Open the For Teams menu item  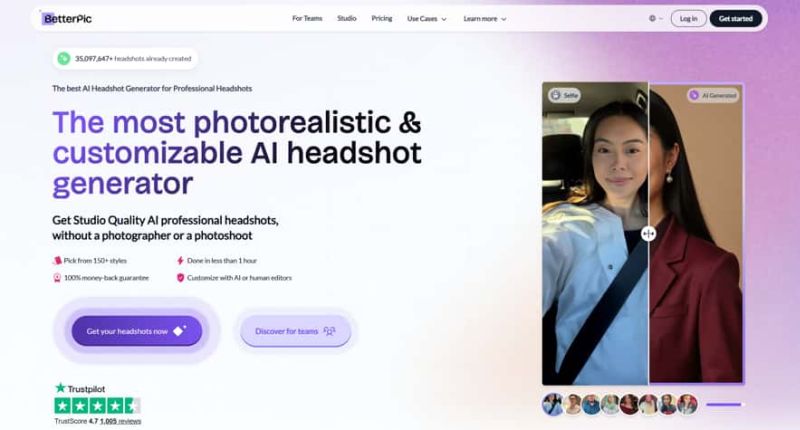click(x=307, y=18)
